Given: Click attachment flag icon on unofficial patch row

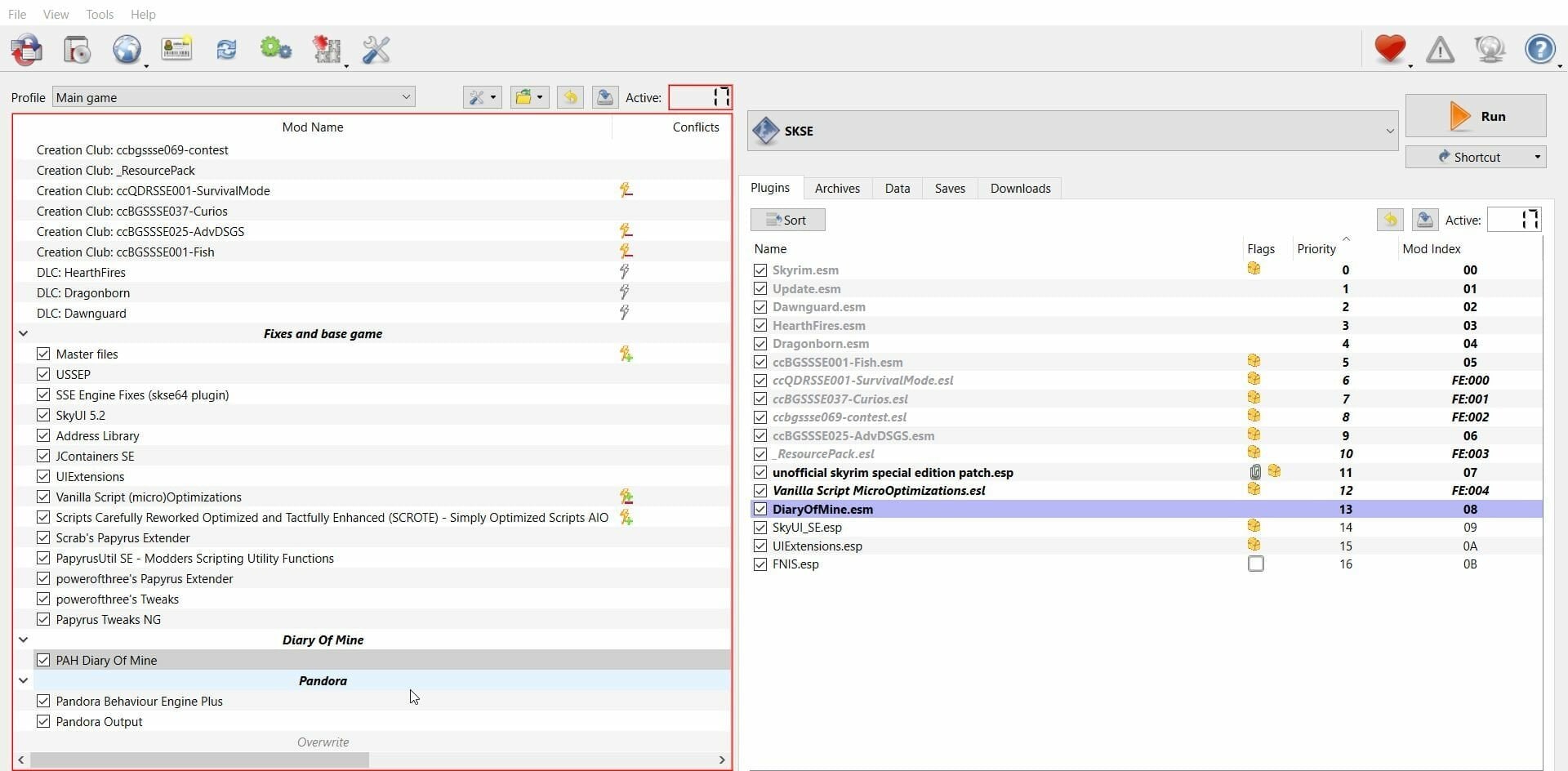Looking at the screenshot, I should click(x=1255, y=472).
